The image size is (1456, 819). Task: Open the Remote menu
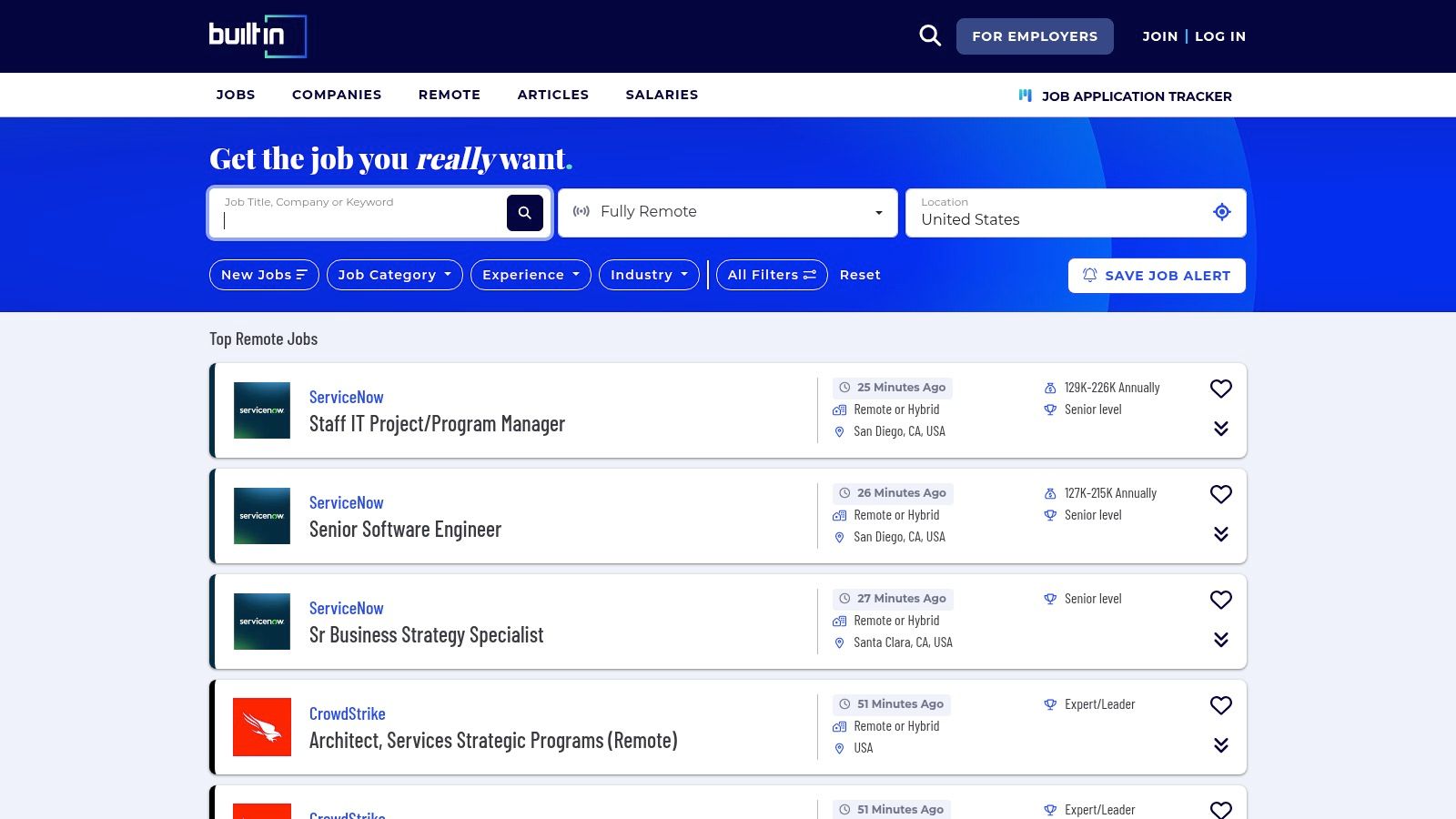pyautogui.click(x=450, y=95)
